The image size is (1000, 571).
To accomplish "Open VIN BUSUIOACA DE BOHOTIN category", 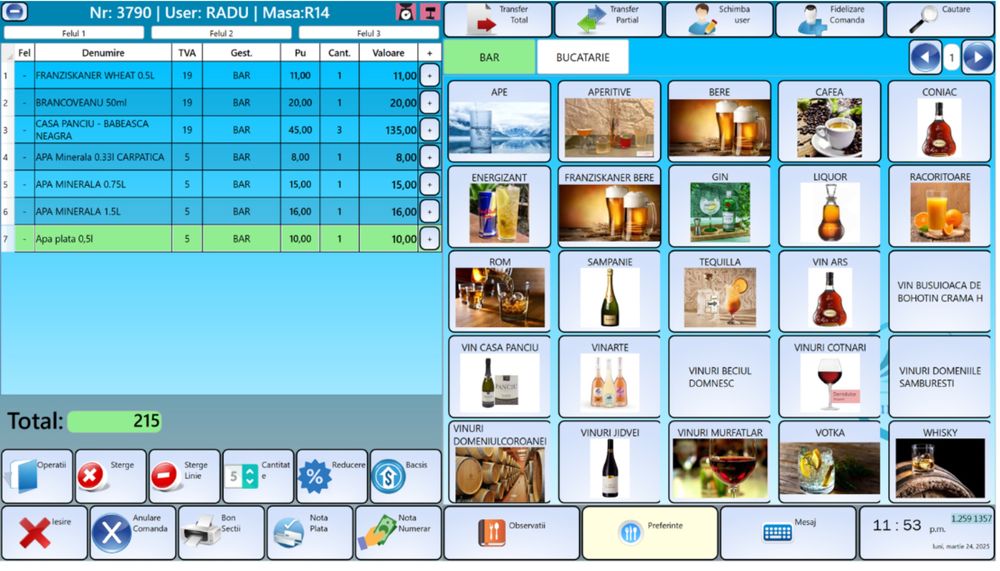I will point(939,292).
